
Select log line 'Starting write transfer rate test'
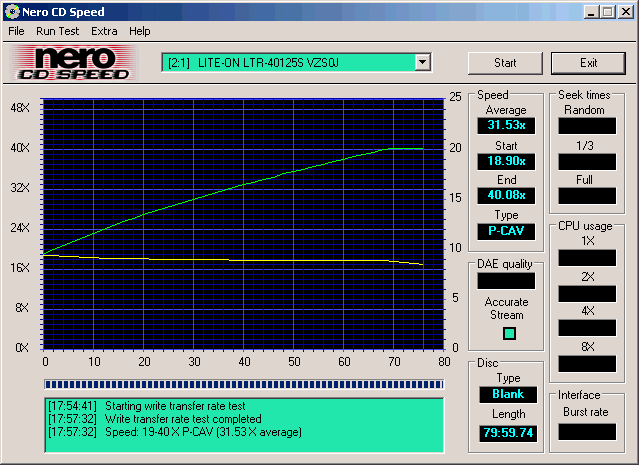point(147,406)
